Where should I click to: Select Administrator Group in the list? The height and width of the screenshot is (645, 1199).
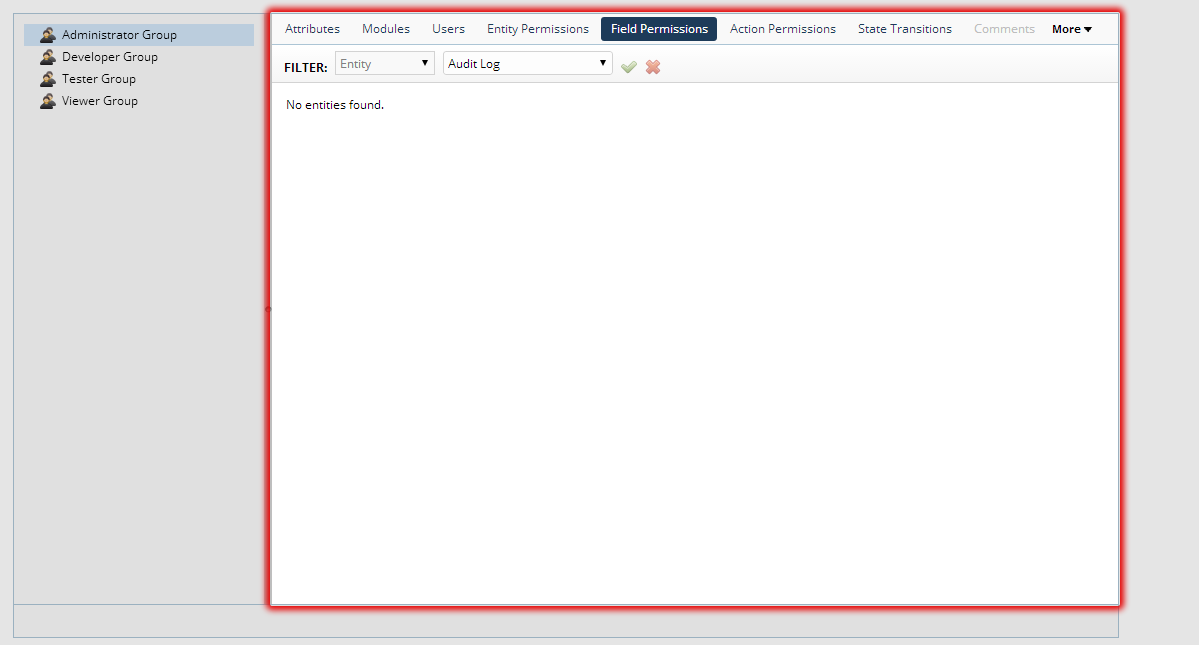click(139, 35)
